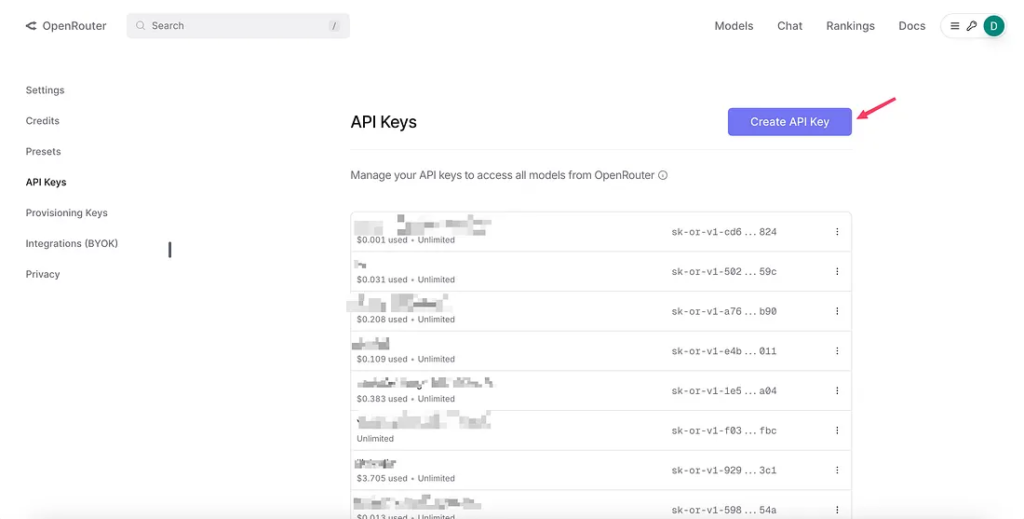Screen dimensions: 1024x519
Task: Click key text sk-or-v1-f03...fbc
Action: pyautogui.click(x=724, y=431)
